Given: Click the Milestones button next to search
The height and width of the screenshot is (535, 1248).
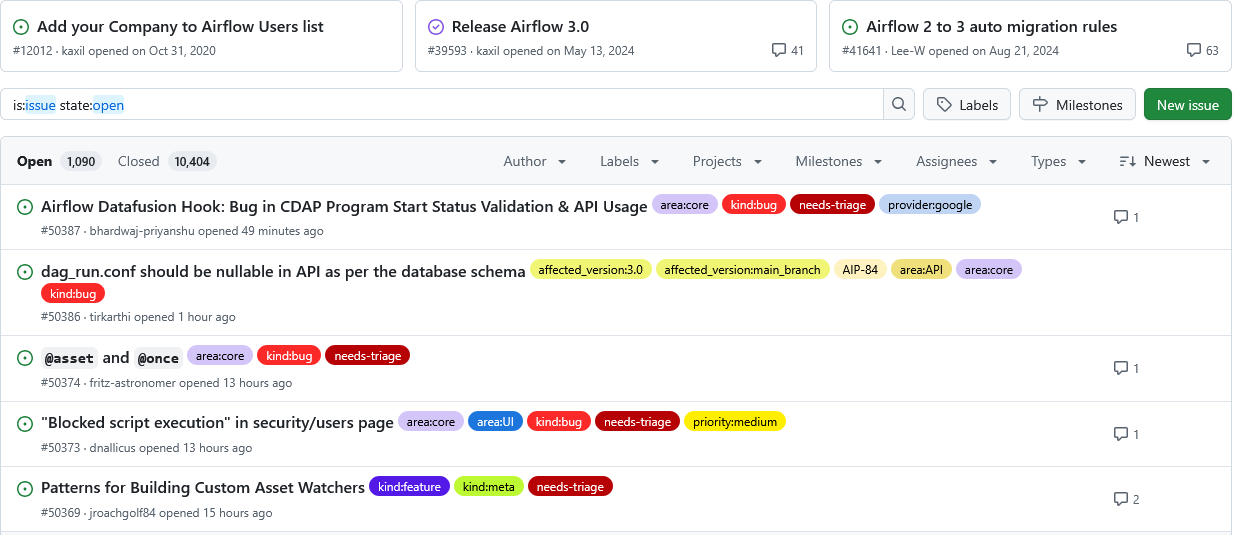Looking at the screenshot, I should 1077,105.
